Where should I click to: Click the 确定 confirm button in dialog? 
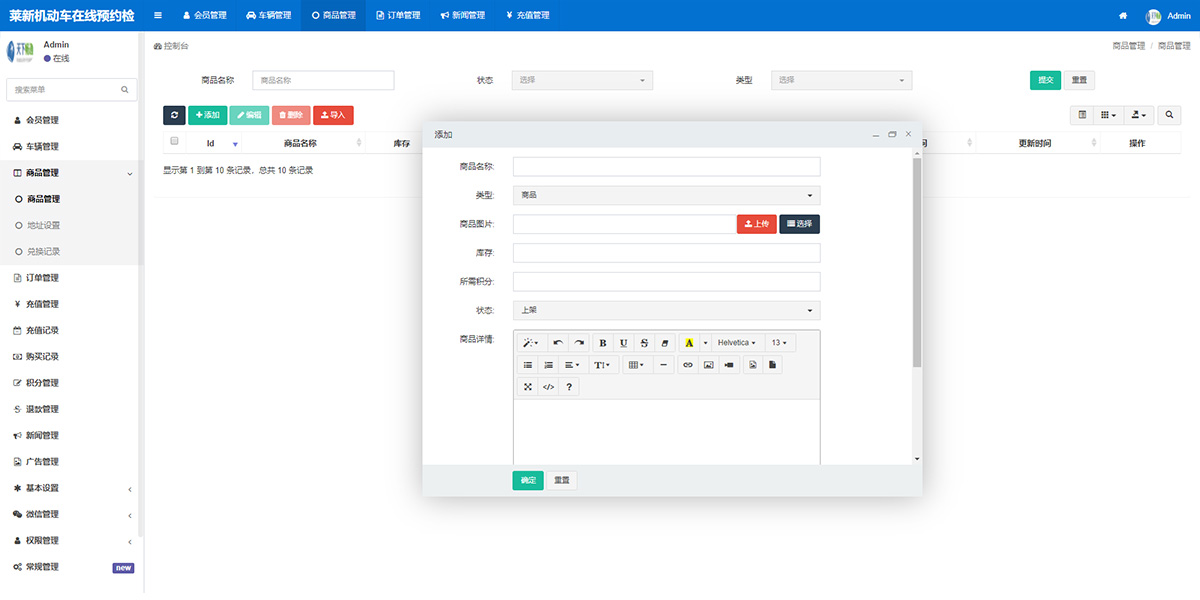click(528, 481)
